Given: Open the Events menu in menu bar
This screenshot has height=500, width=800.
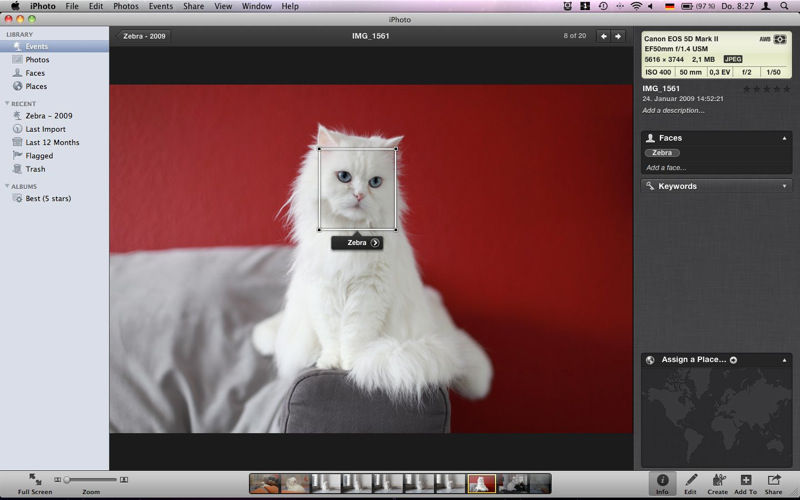Looking at the screenshot, I should pyautogui.click(x=160, y=6).
